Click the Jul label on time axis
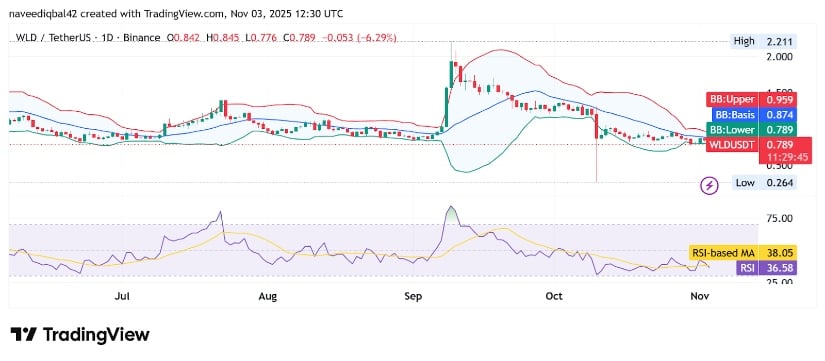Viewport: 825px width, 361px height. point(122,297)
